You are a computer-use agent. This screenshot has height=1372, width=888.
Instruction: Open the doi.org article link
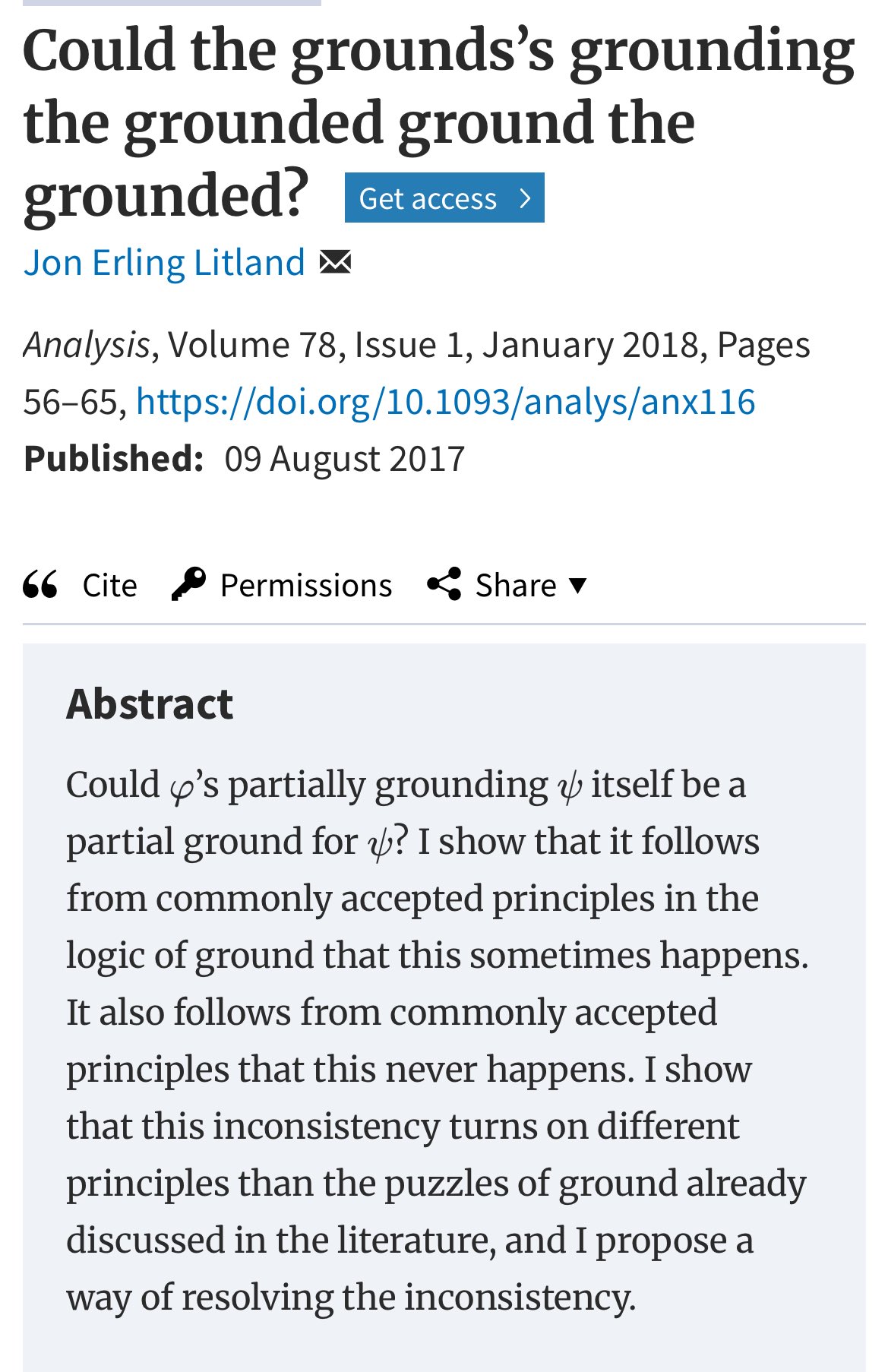[445, 401]
